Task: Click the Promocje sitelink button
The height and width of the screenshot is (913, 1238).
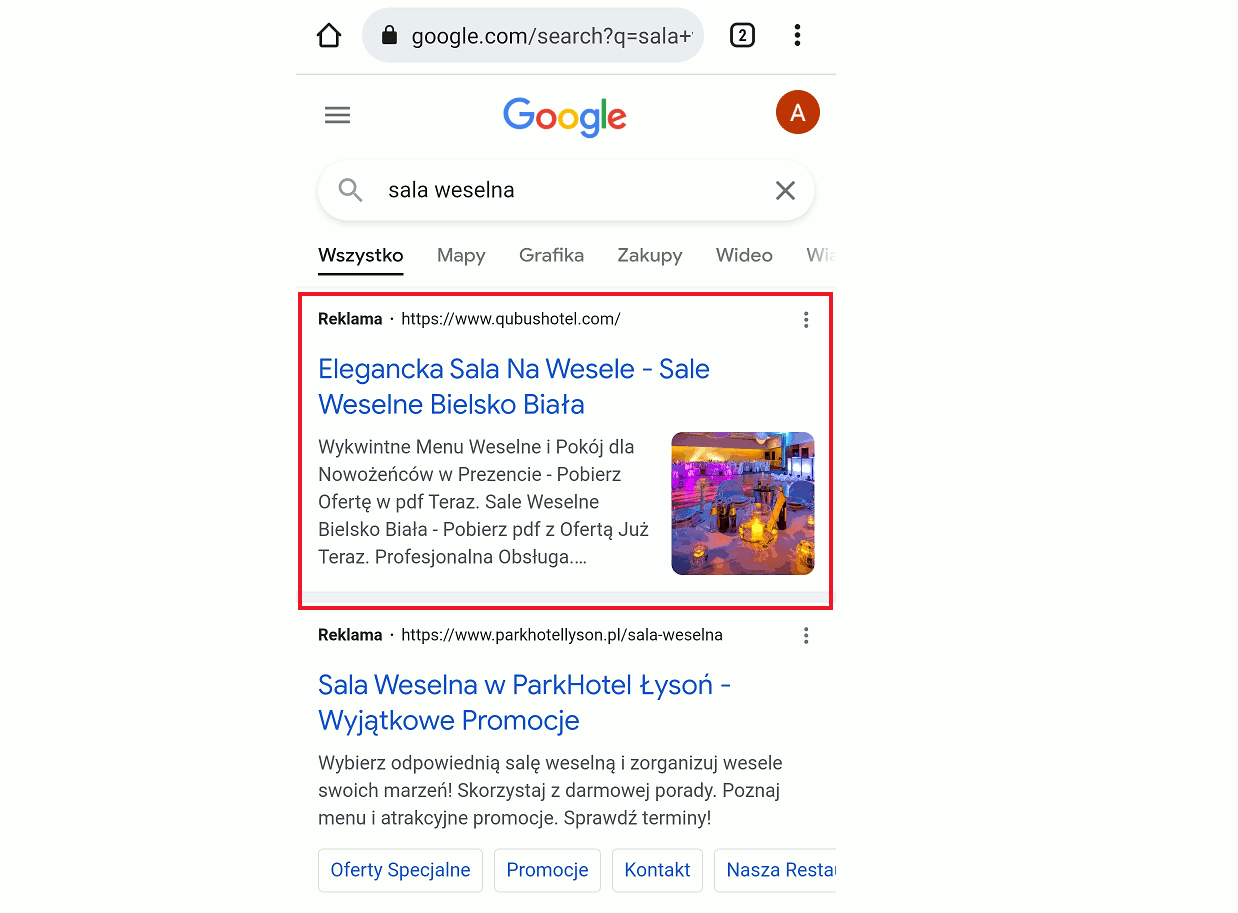Action: click(x=547, y=870)
